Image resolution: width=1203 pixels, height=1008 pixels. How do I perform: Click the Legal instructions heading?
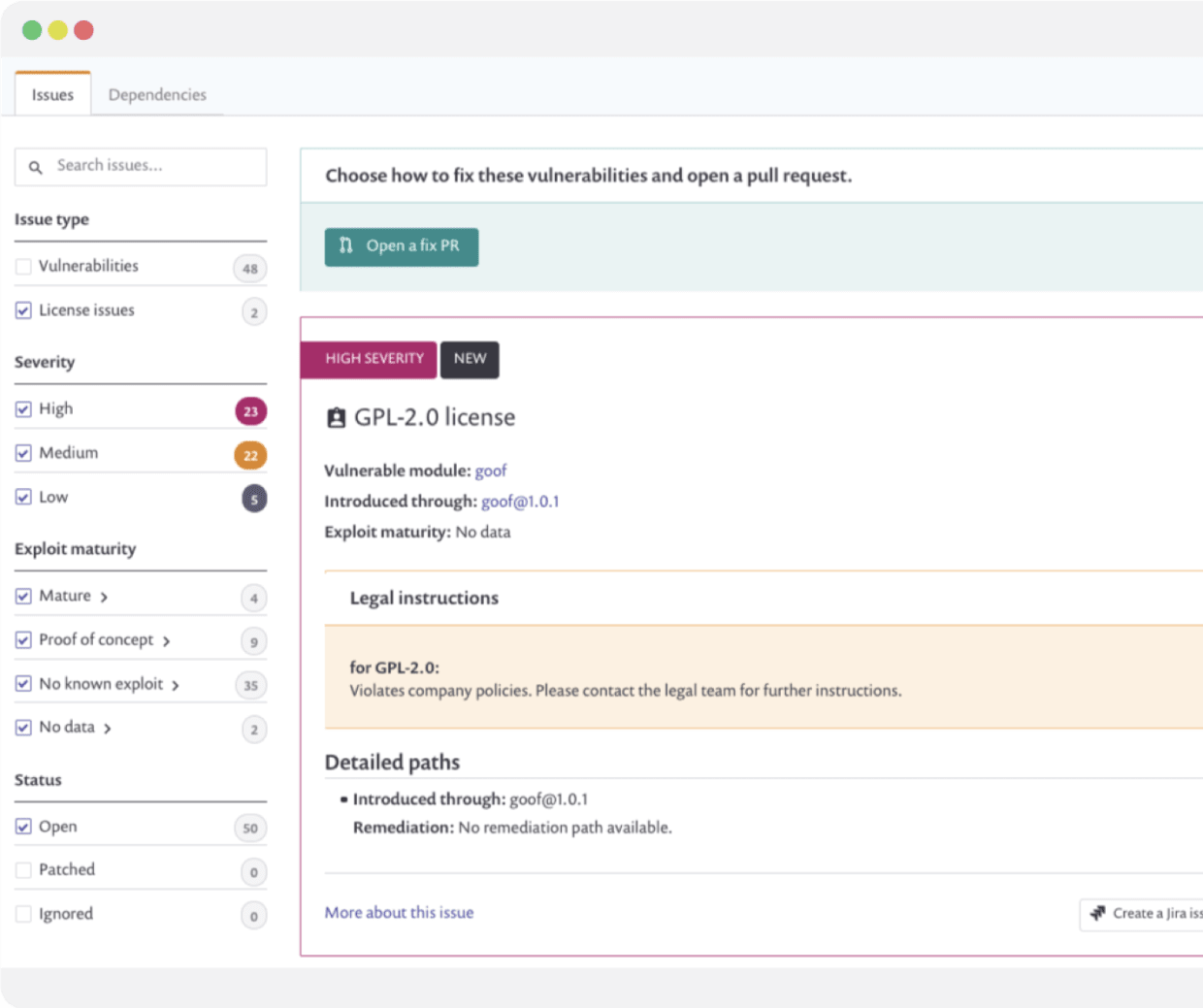[x=424, y=599]
